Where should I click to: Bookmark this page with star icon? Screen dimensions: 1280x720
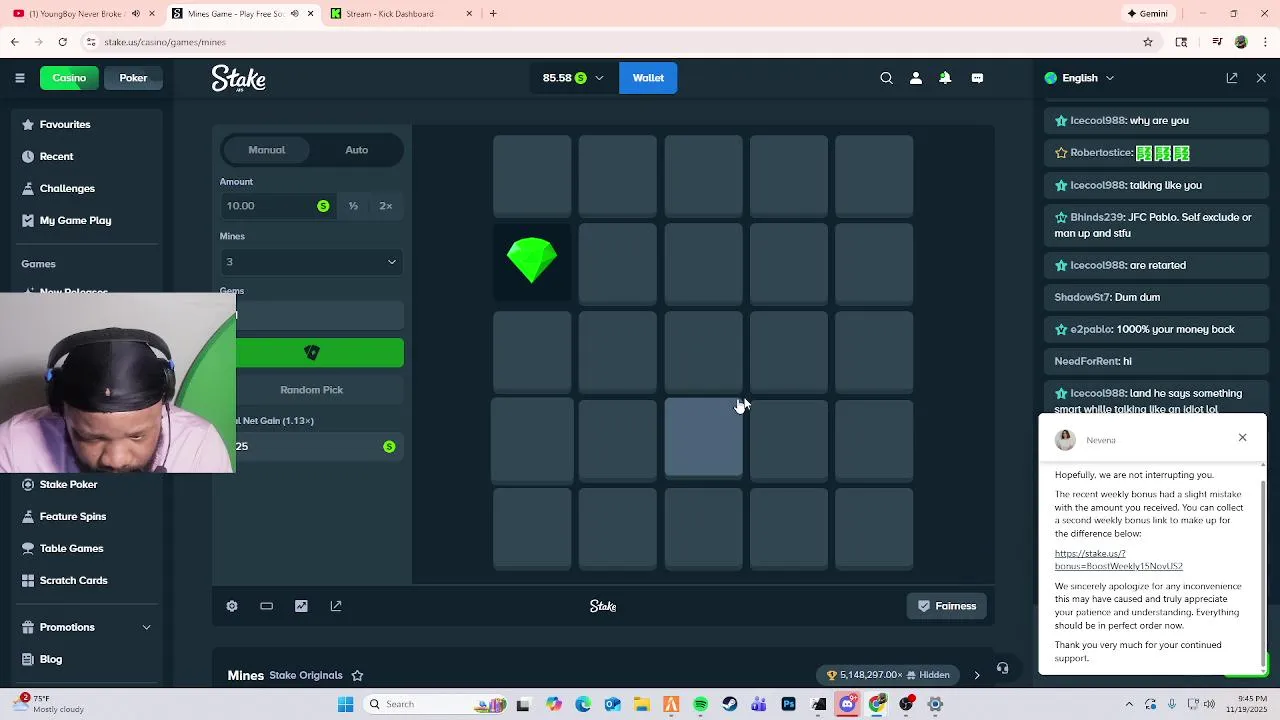1148,42
